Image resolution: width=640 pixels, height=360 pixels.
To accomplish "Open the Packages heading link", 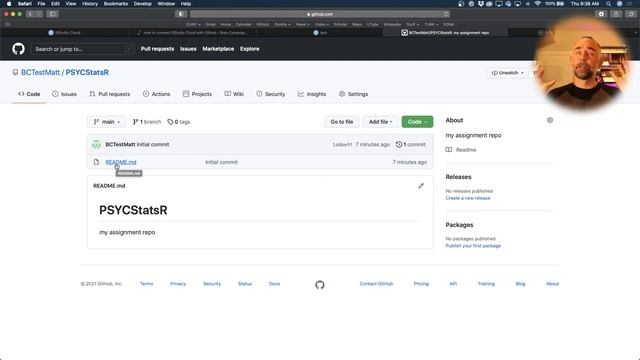I will point(459,225).
